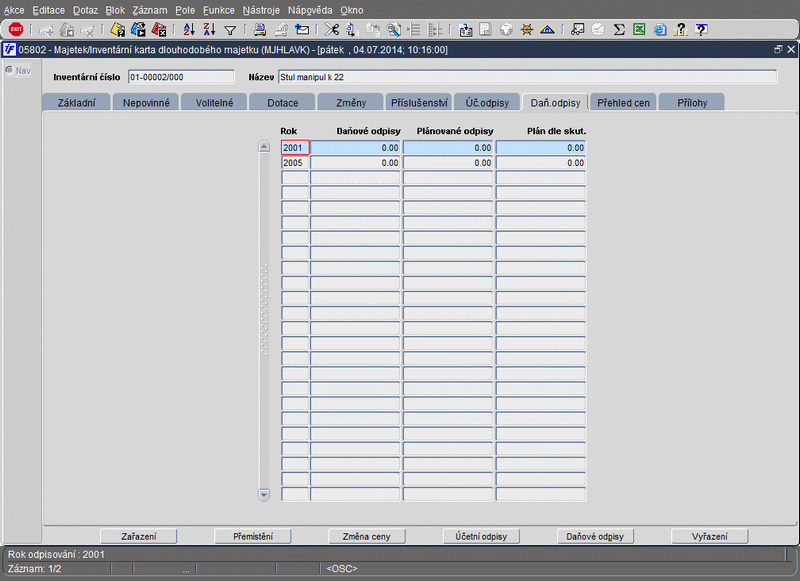
Task: Open the Funkce menu
Action: click(218, 10)
